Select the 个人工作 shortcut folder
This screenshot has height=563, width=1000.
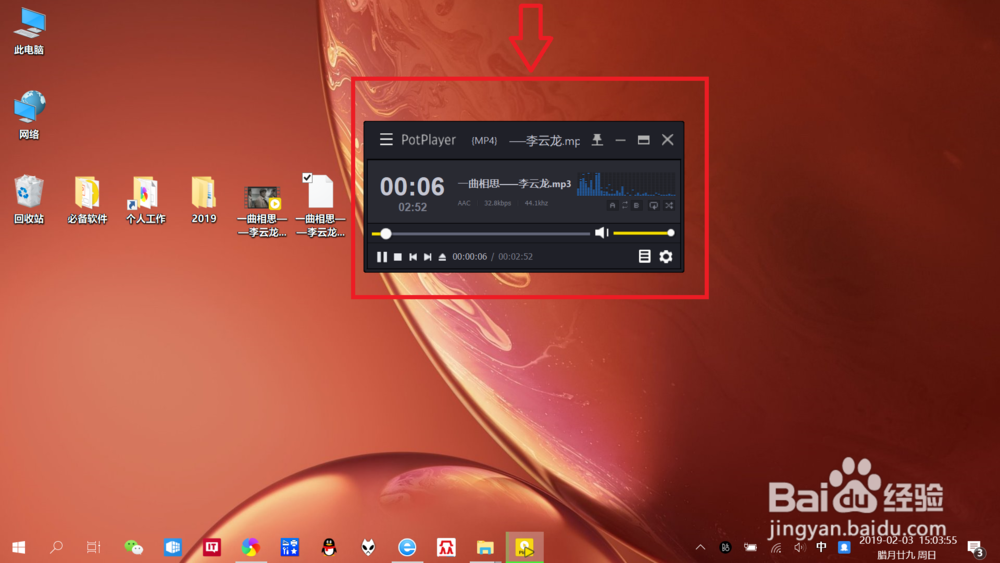(145, 199)
